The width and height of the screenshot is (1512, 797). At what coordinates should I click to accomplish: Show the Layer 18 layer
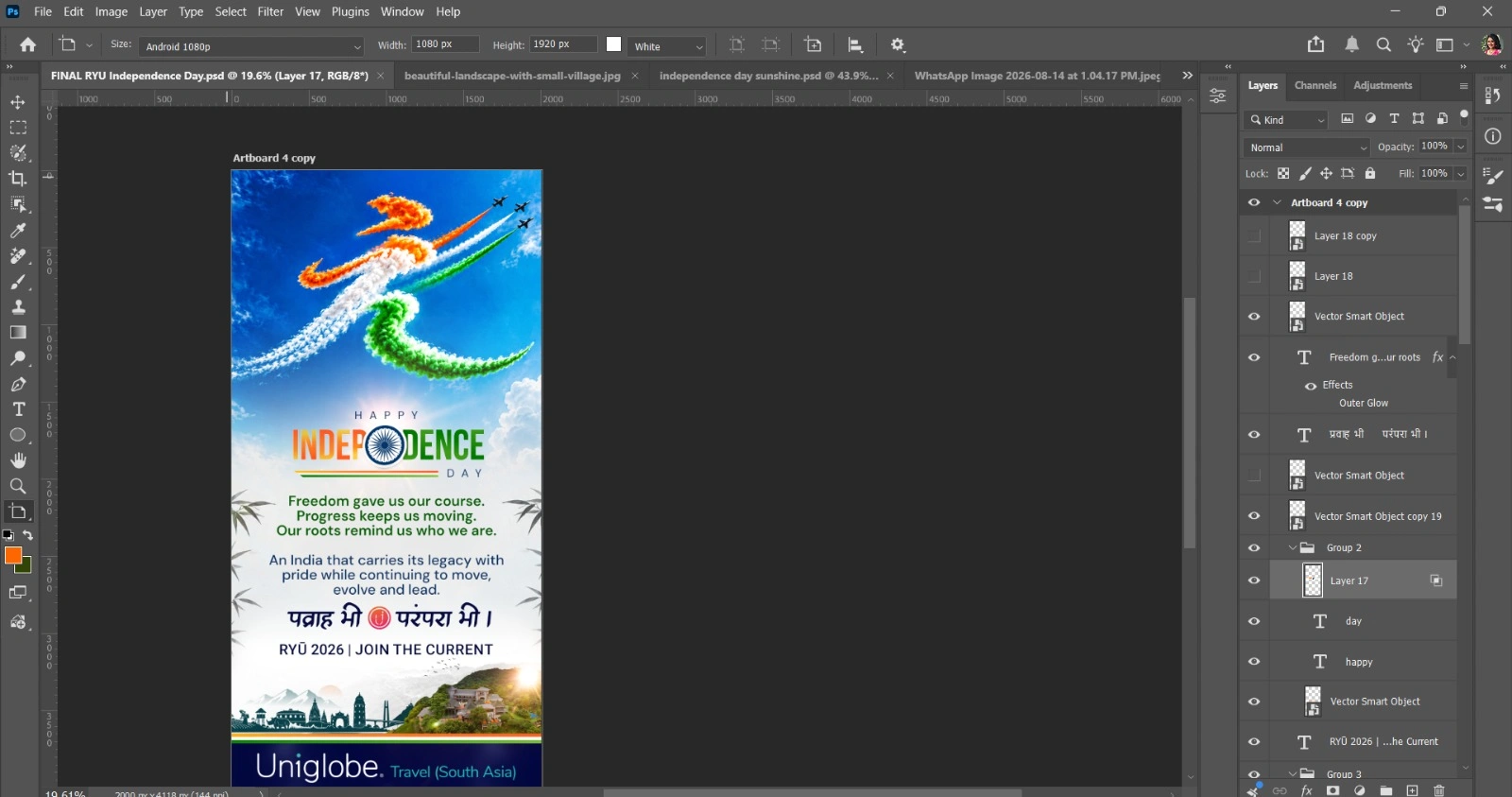click(1254, 276)
